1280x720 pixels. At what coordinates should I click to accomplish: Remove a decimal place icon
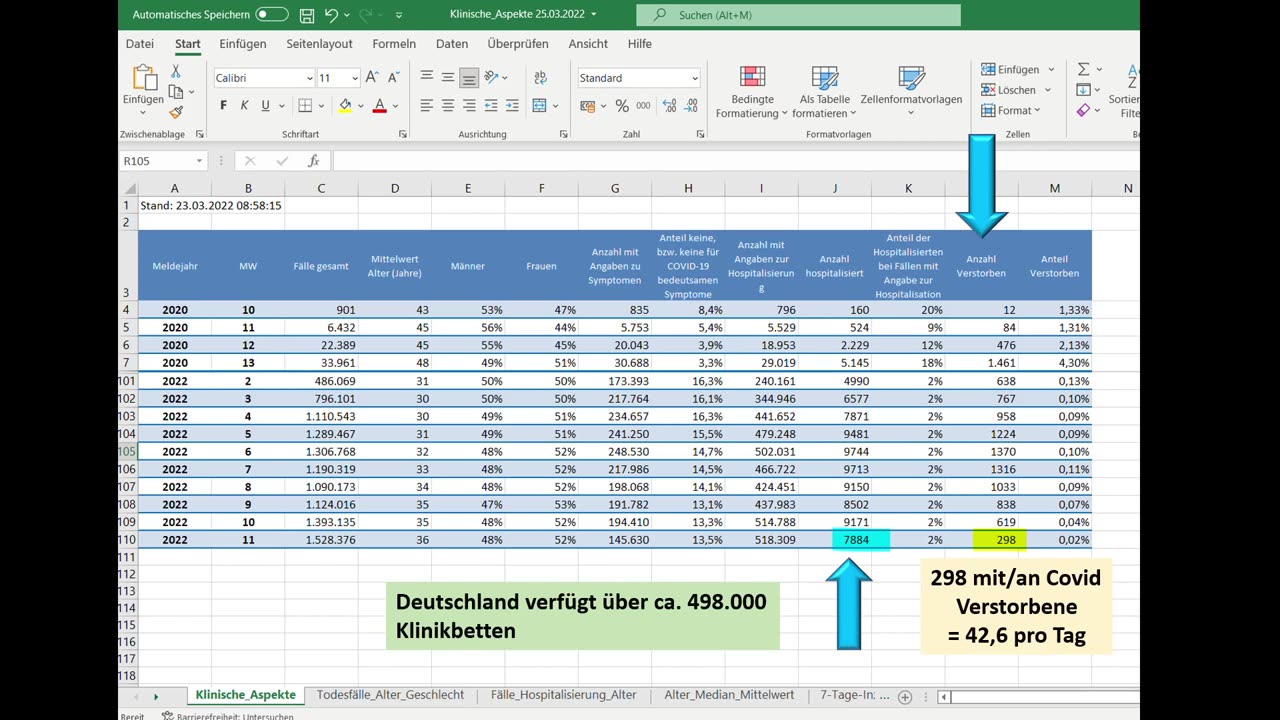coord(689,106)
